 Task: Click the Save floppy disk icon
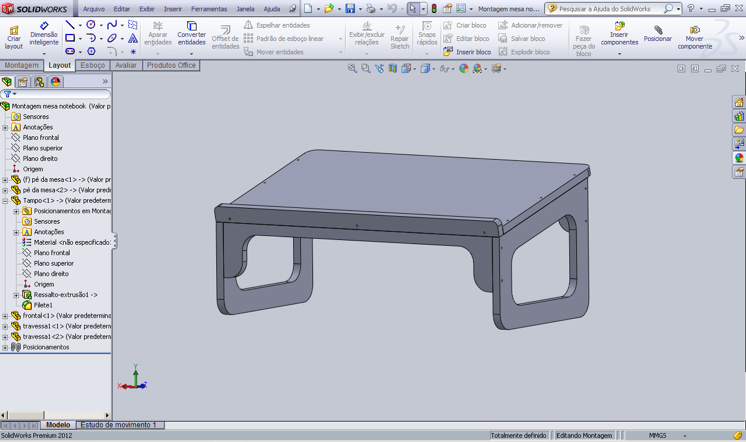350,9
